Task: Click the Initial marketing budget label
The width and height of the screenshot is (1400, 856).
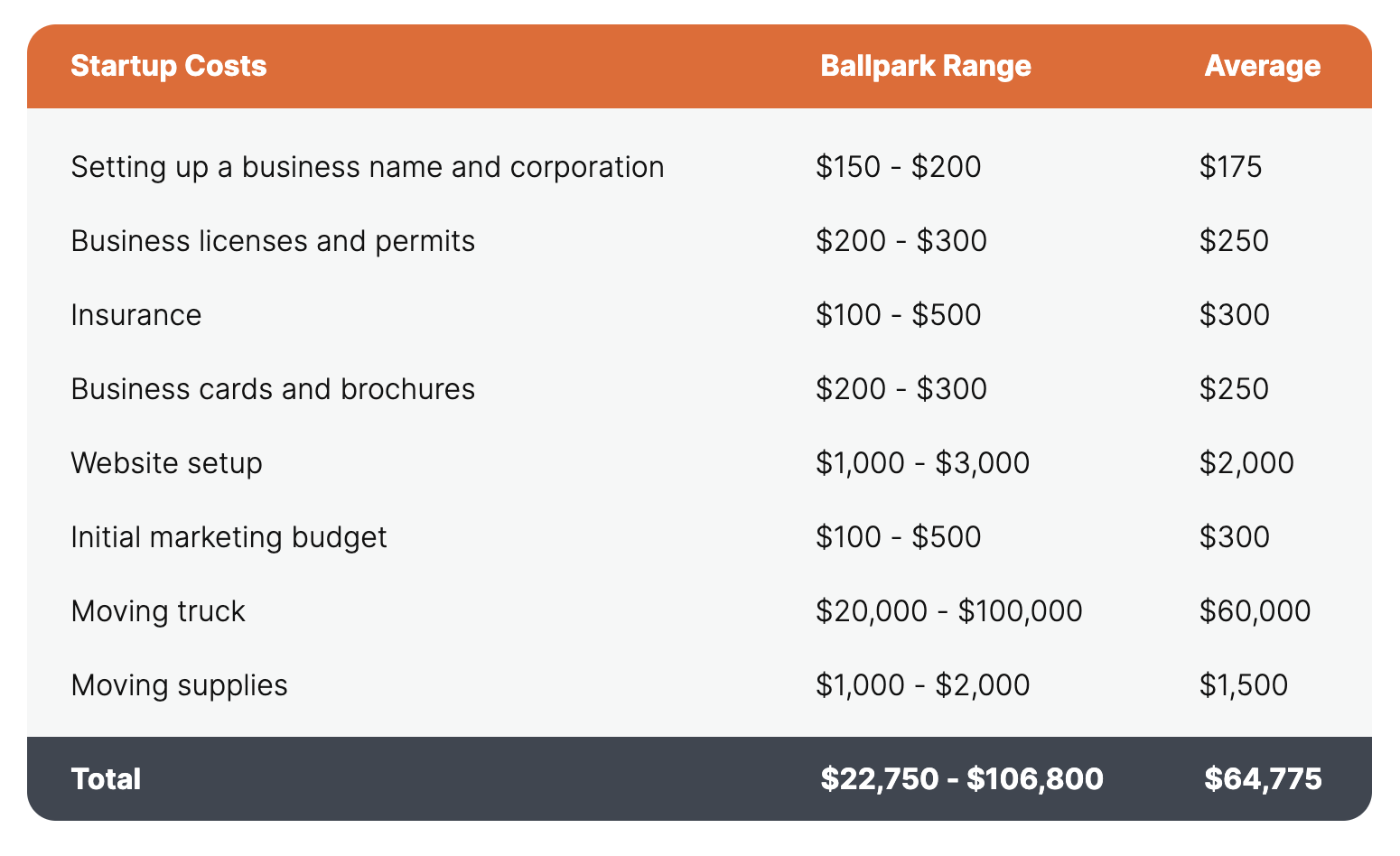Action: [x=229, y=537]
